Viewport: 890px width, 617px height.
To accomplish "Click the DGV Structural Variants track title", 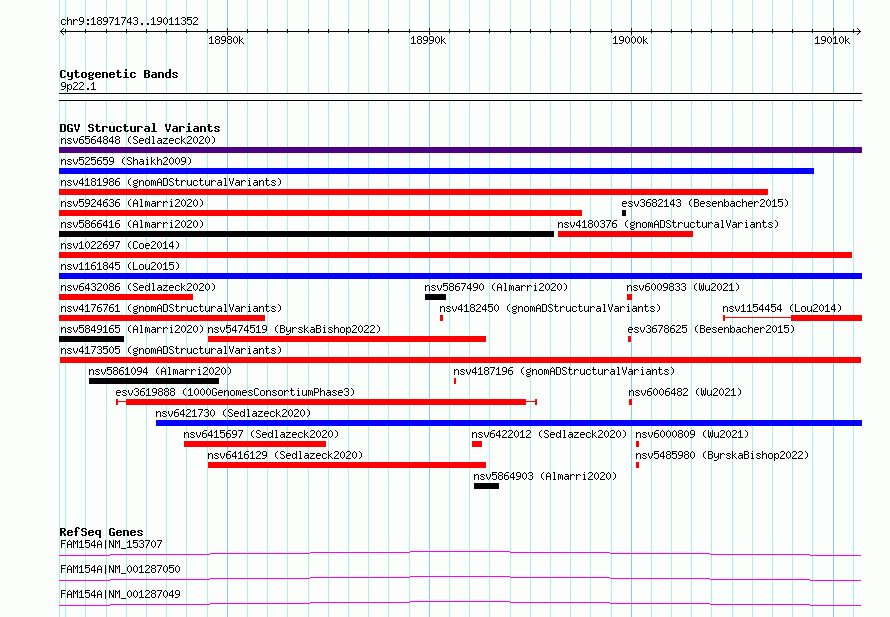I will tap(140, 128).
